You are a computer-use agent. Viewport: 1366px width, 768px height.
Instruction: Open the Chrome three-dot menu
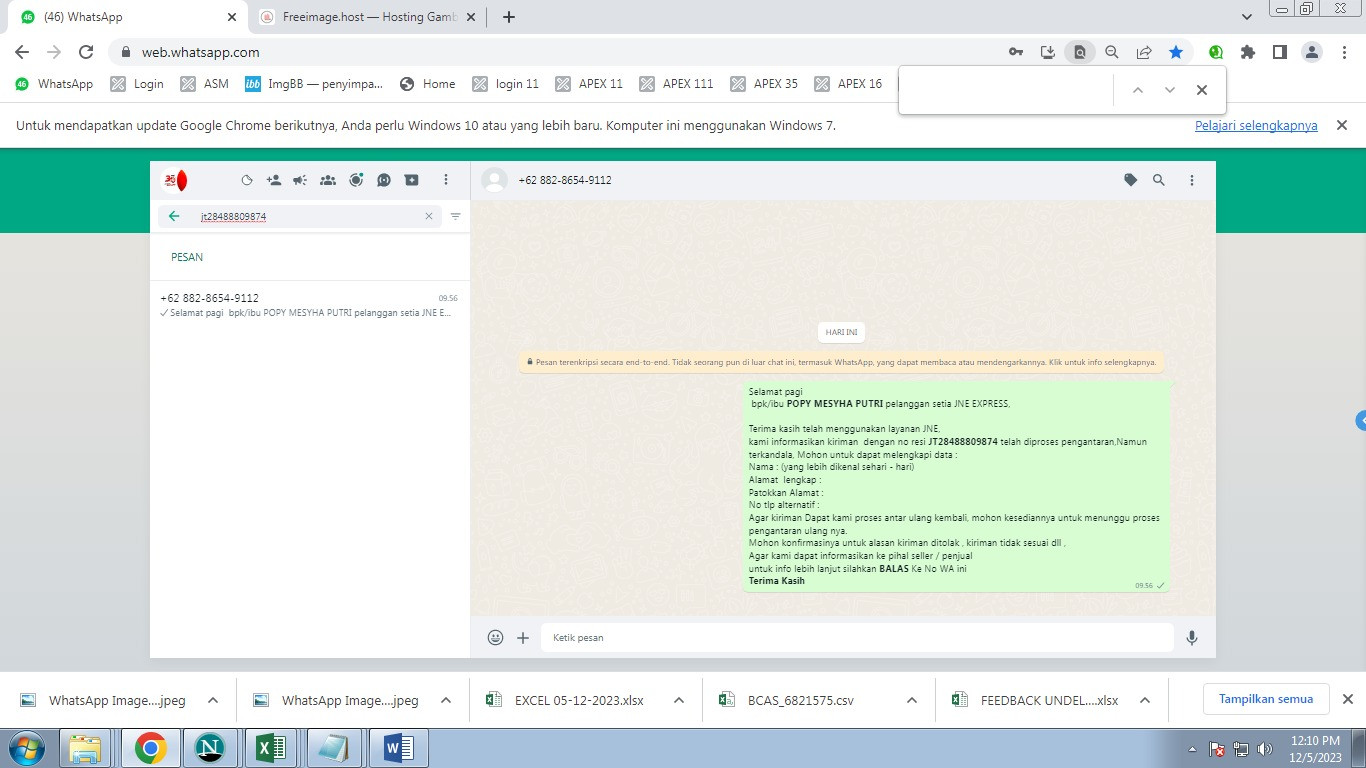point(1344,52)
